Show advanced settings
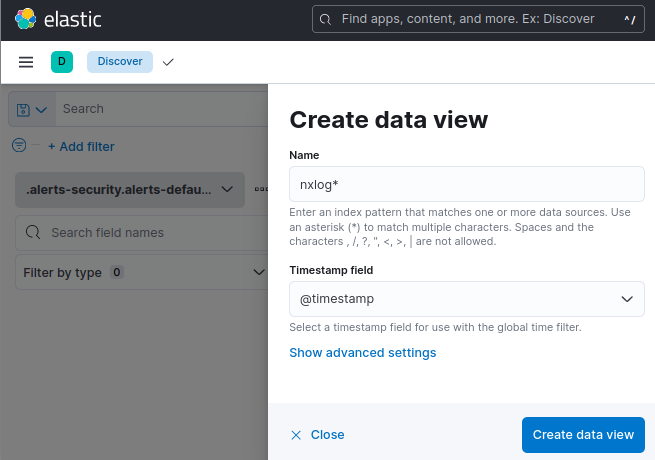Image resolution: width=655 pixels, height=460 pixels. (362, 352)
